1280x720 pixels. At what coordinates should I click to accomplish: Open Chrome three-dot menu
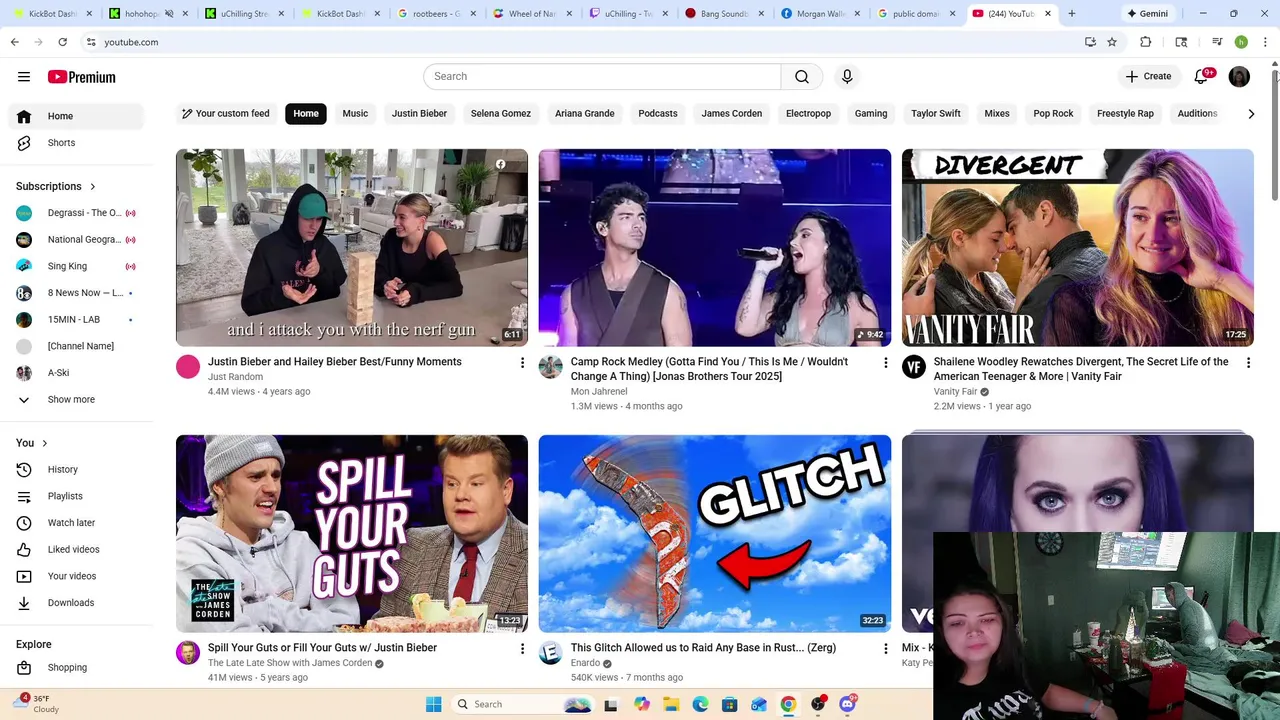click(x=1266, y=42)
